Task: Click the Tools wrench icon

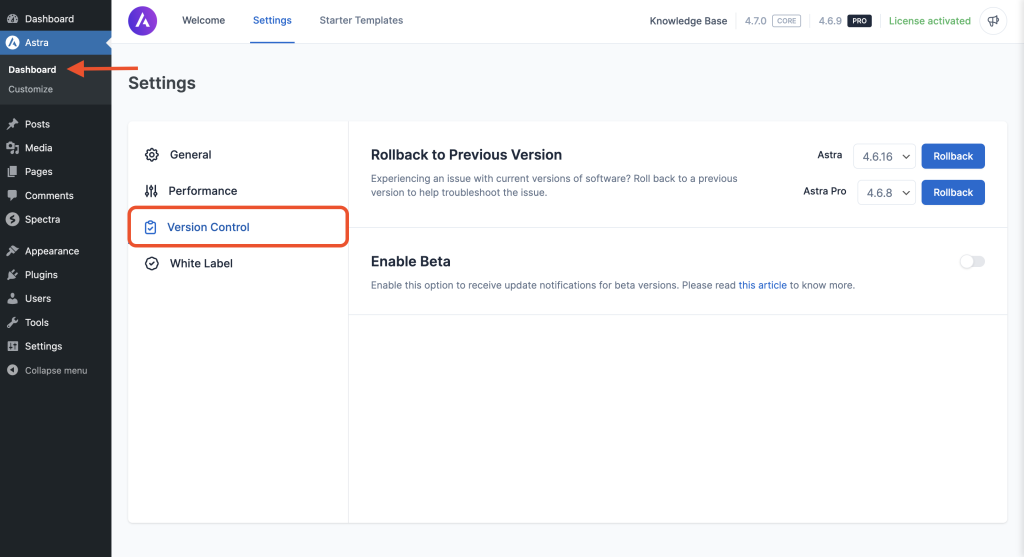Action: (x=12, y=323)
